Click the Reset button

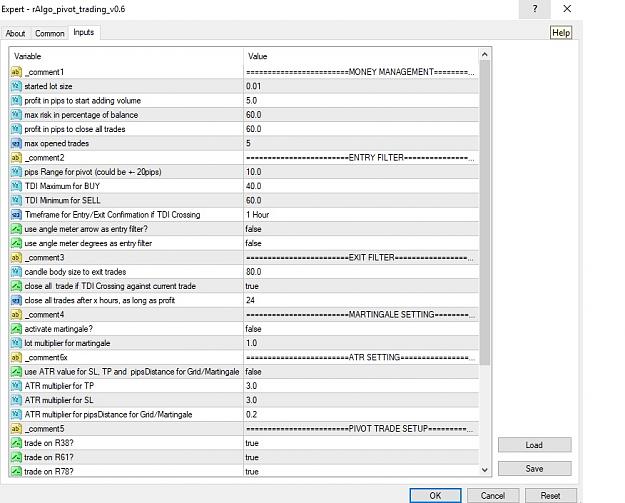[550, 495]
